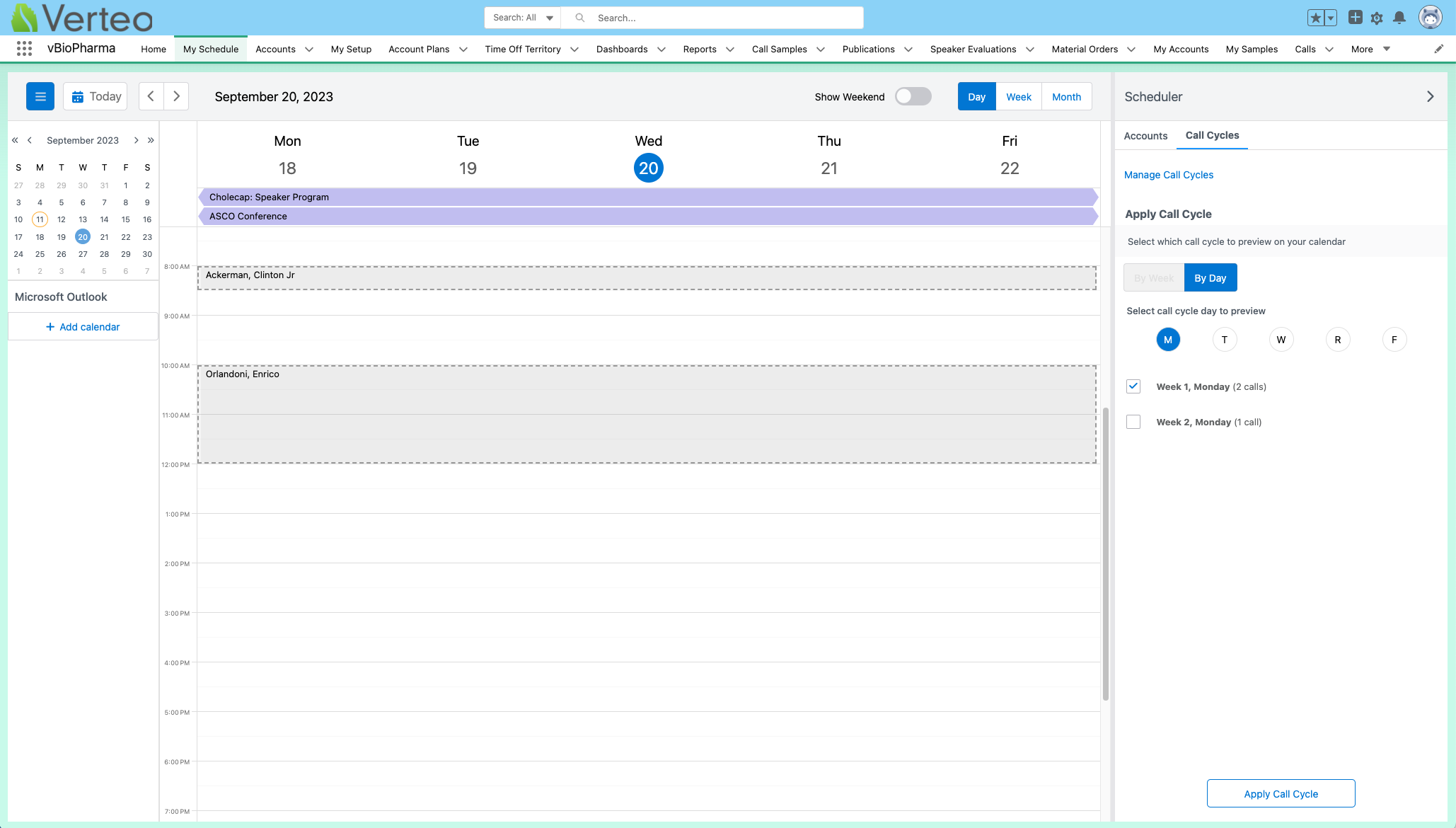
Task: Uncheck Week 1, Monday checkbox
Action: pos(1133,386)
